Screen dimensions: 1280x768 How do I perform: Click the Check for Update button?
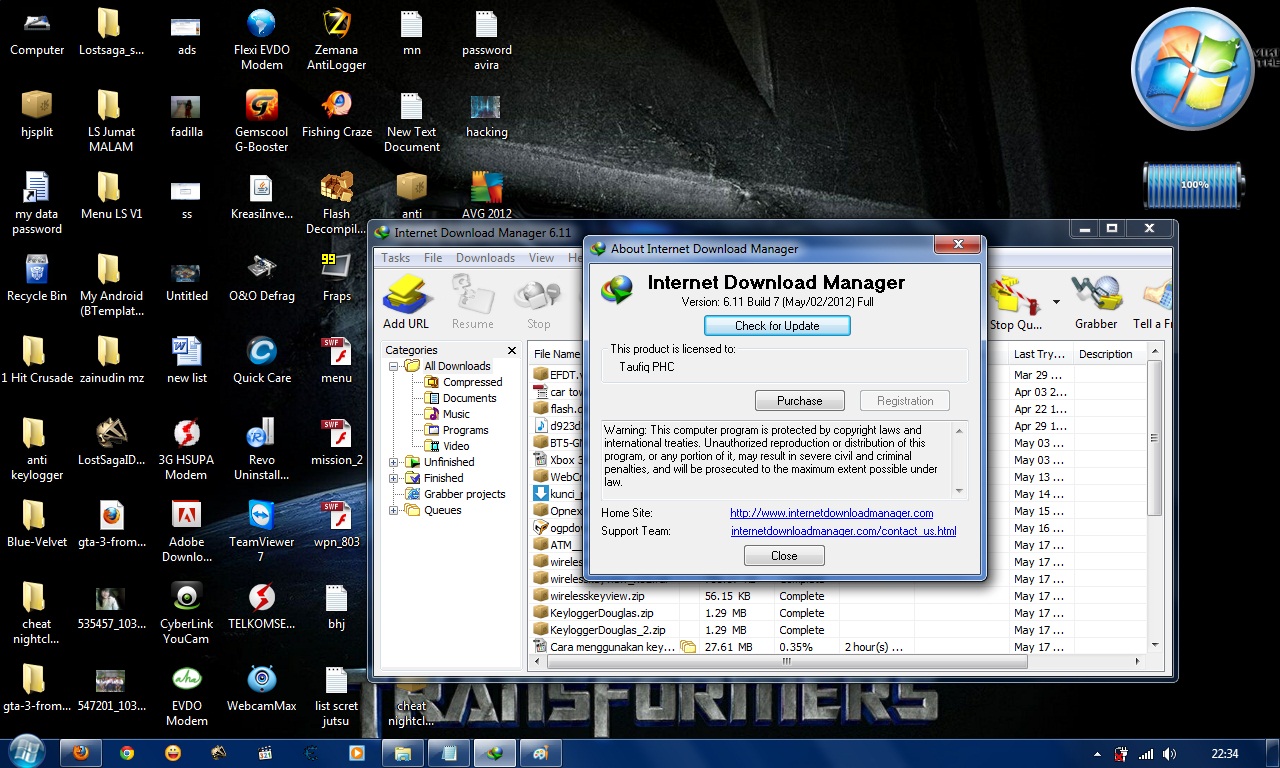point(777,325)
